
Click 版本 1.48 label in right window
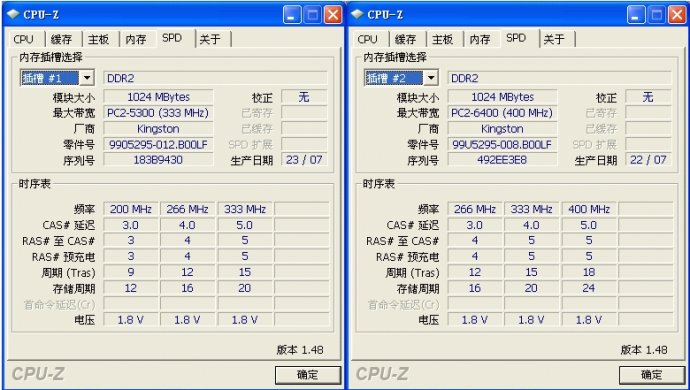pos(644,350)
